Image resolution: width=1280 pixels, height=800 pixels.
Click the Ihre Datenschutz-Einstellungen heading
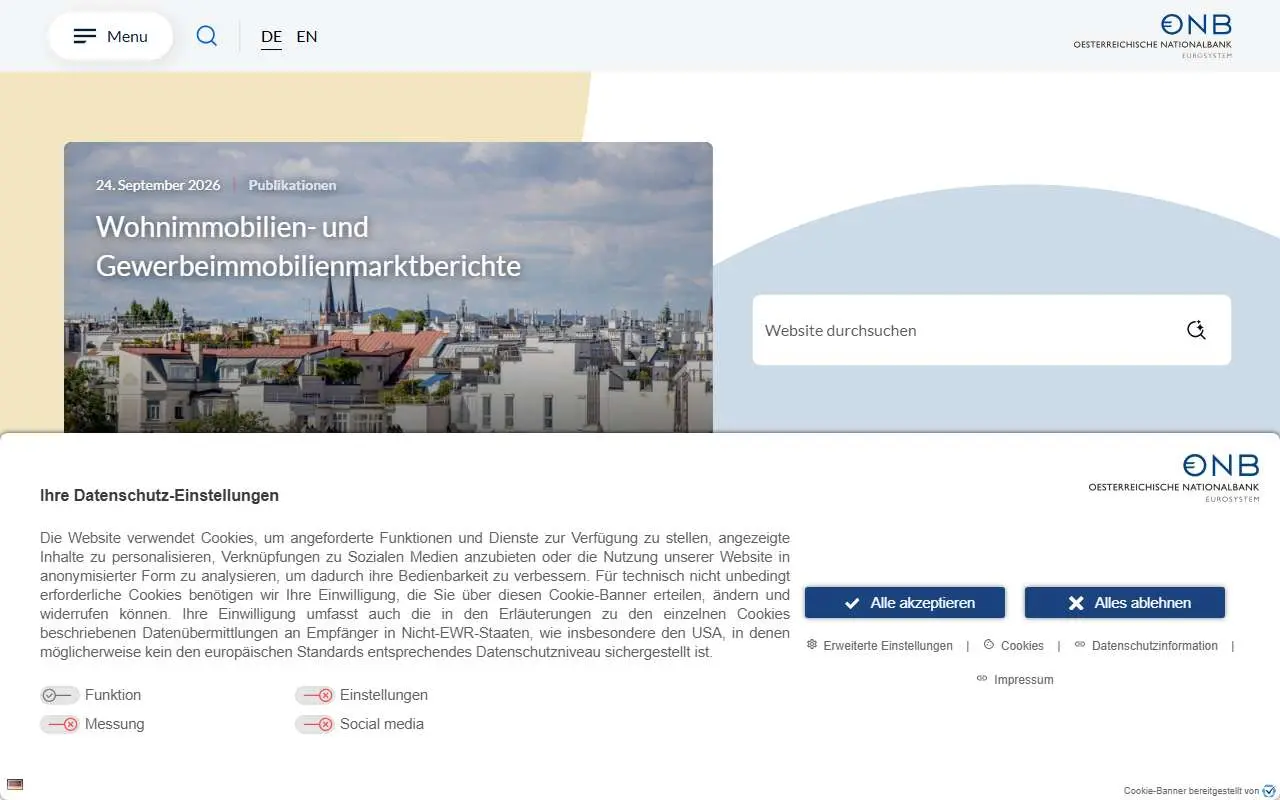[x=159, y=495]
